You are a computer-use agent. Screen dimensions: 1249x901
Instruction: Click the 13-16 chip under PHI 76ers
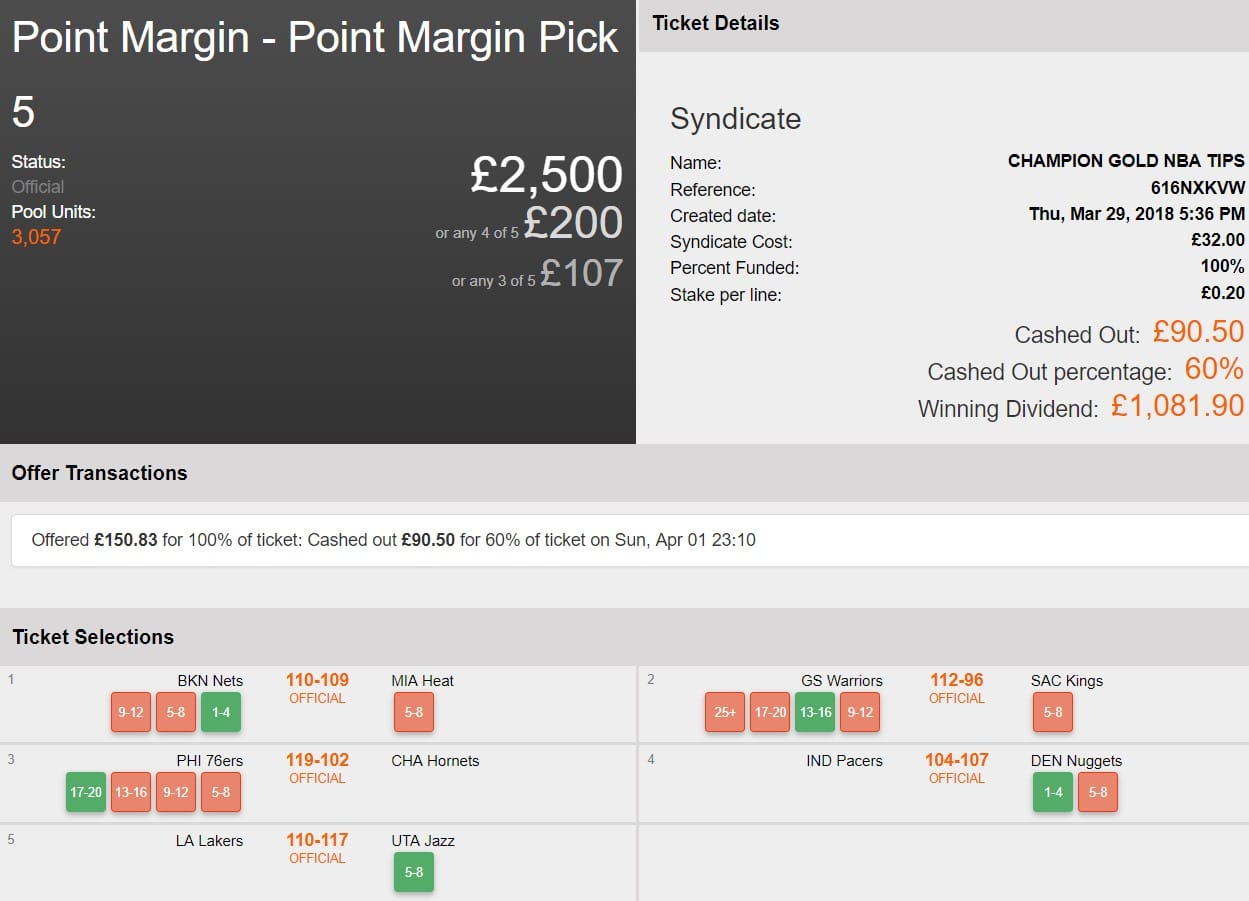pyautogui.click(x=131, y=792)
